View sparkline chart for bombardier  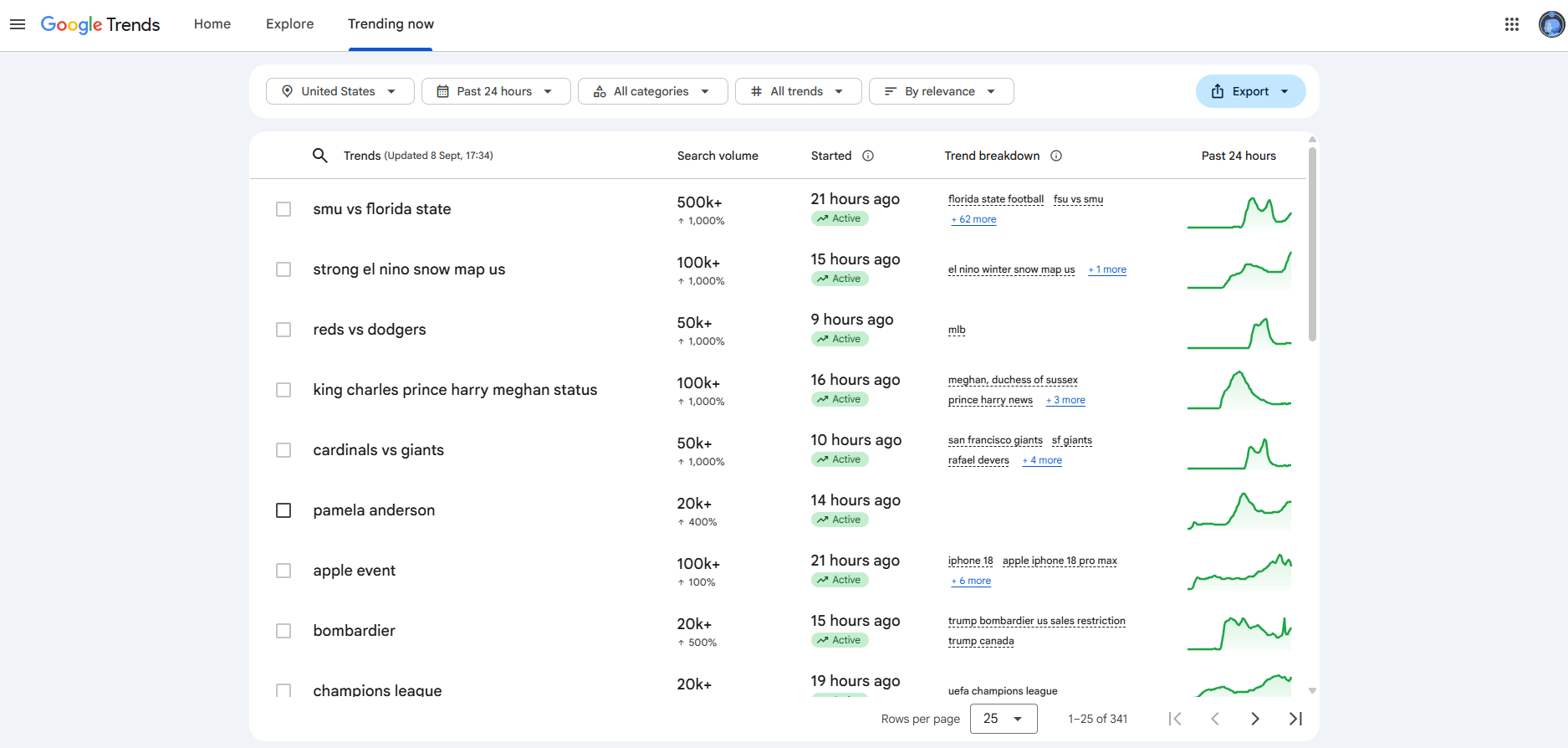pos(1239,633)
